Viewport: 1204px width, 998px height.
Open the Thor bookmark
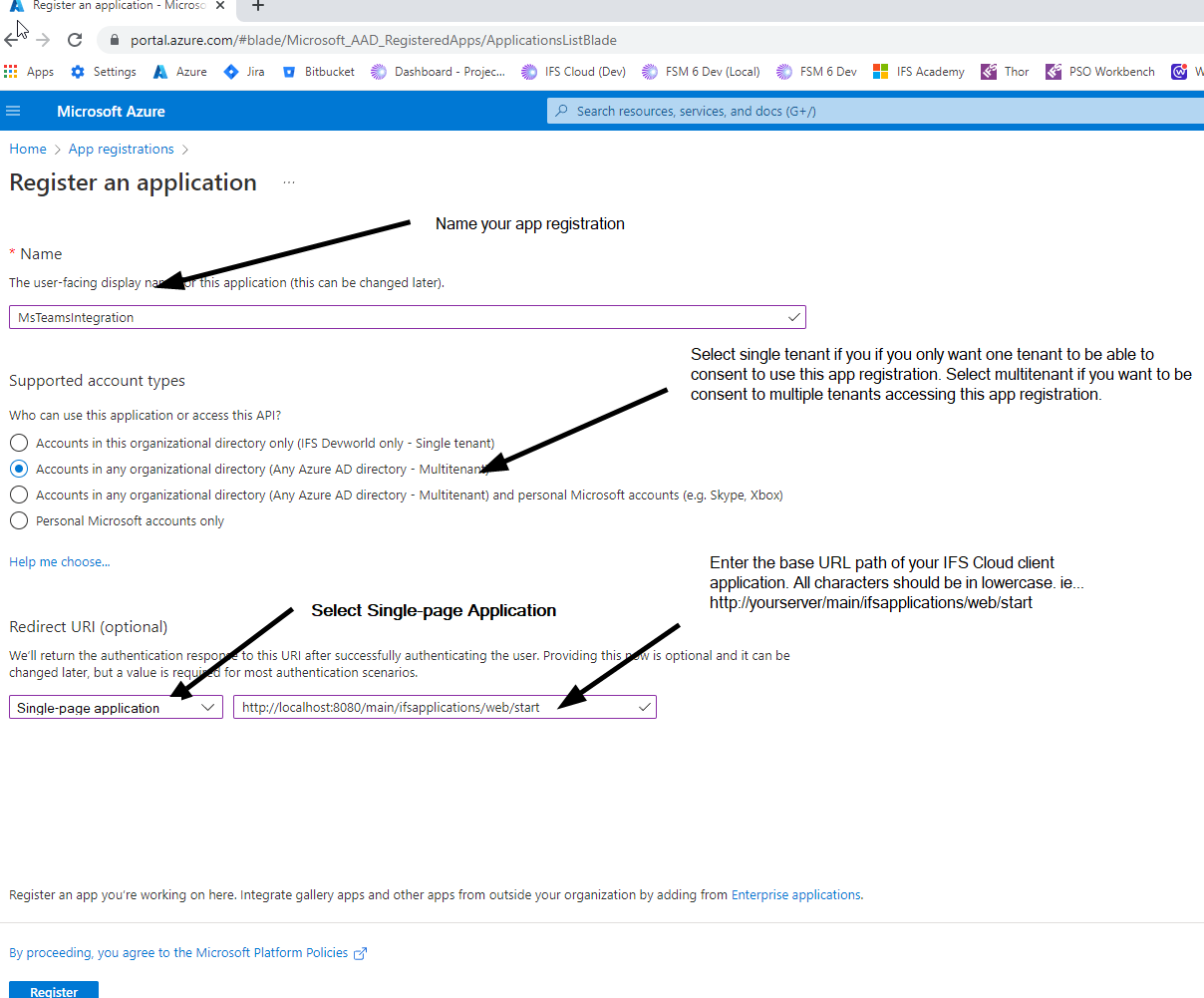[1016, 71]
